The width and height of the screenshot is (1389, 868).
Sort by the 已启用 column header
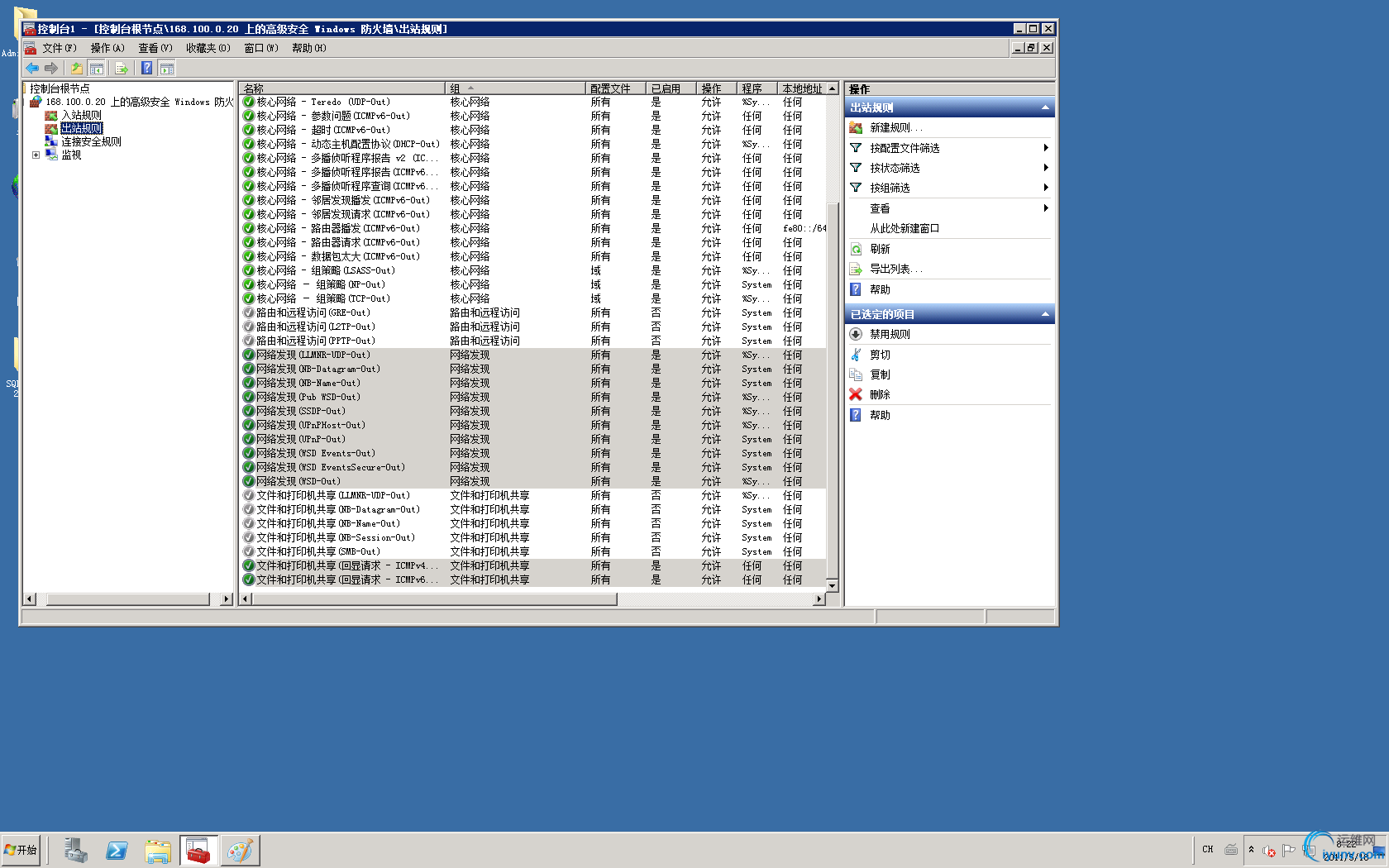(x=671, y=88)
